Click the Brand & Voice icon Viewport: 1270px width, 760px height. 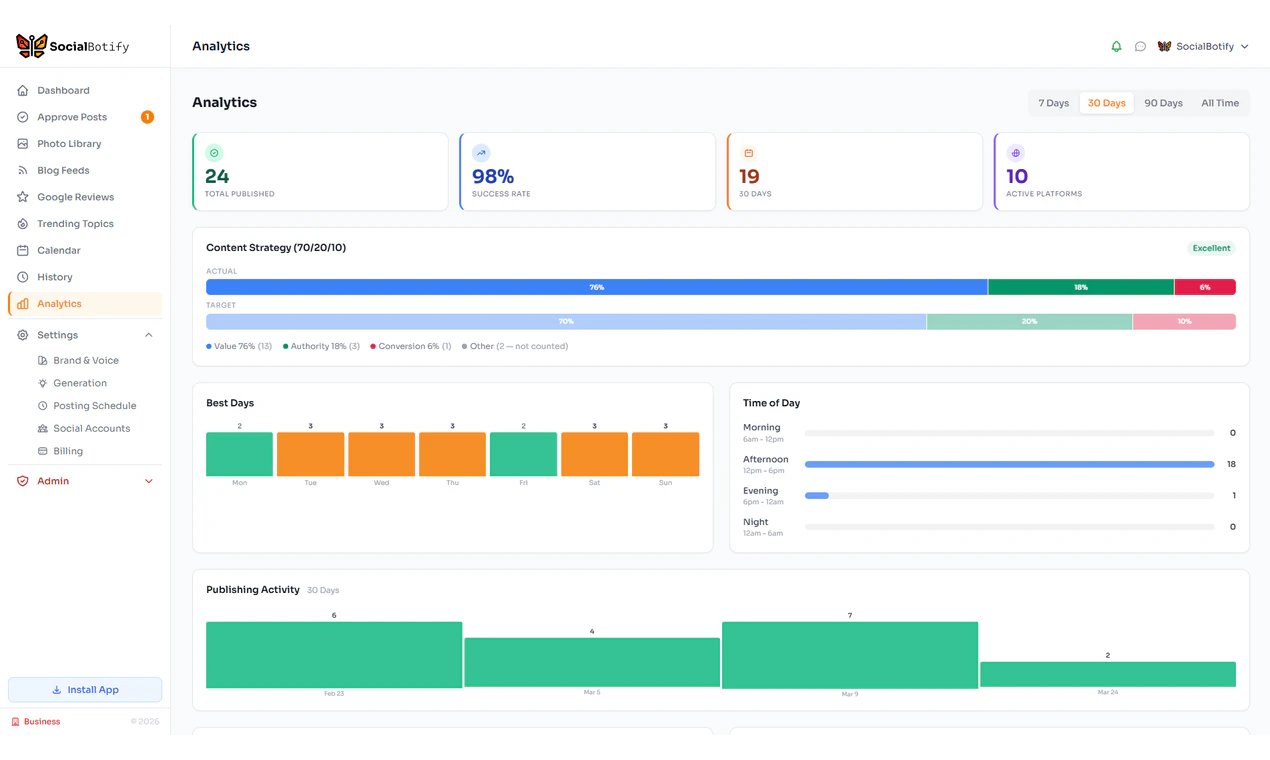42,360
